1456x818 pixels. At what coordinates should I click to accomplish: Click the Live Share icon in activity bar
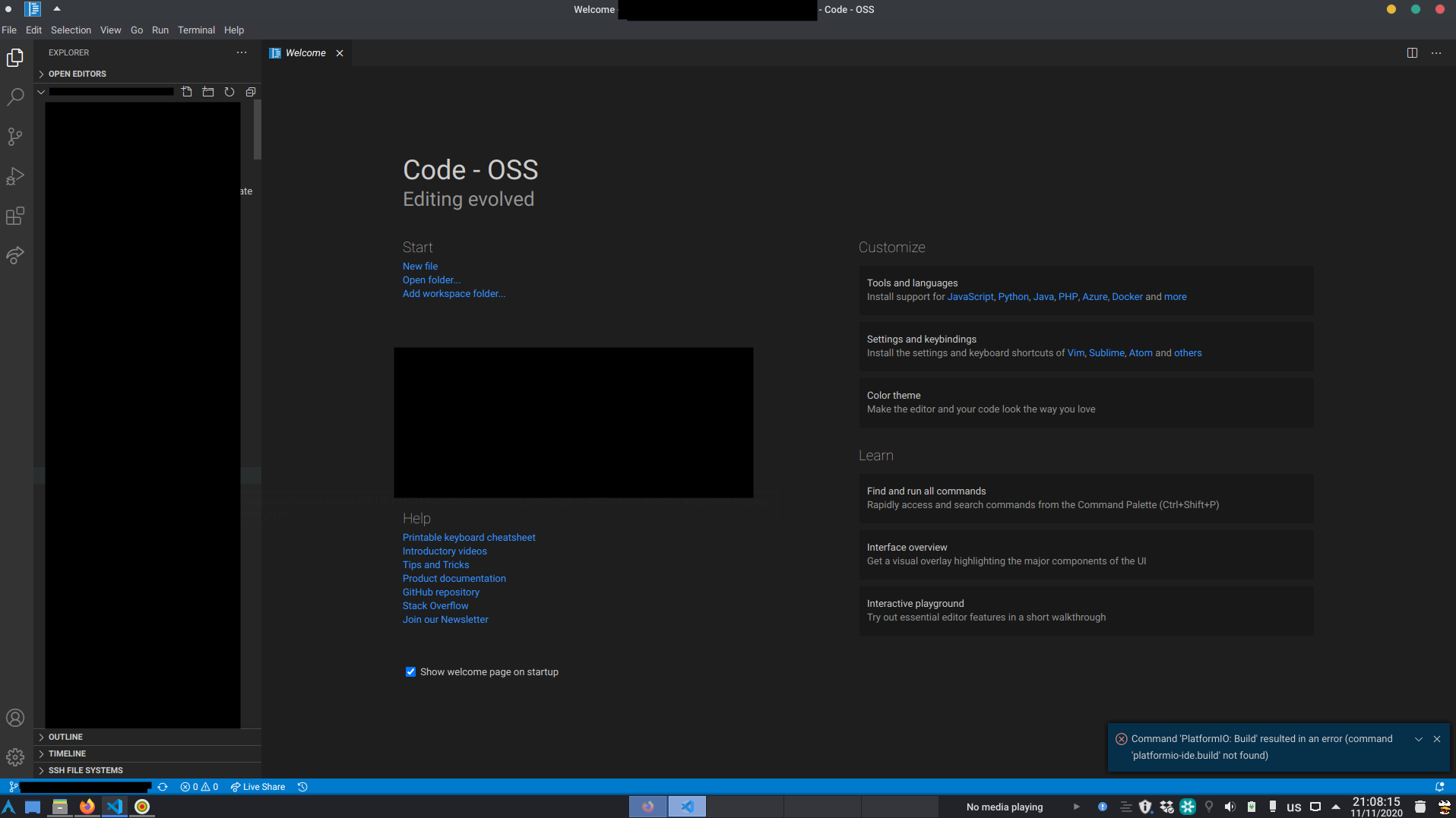click(x=15, y=255)
